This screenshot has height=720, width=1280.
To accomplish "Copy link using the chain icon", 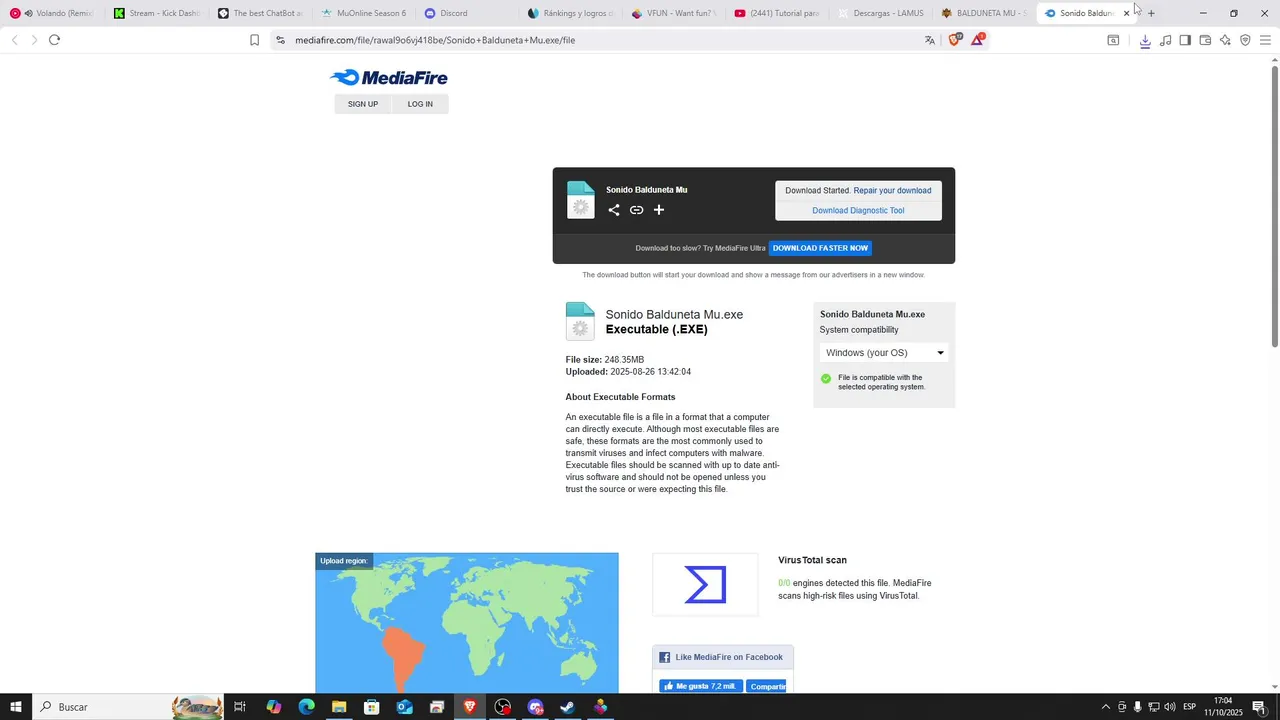I will [x=636, y=210].
